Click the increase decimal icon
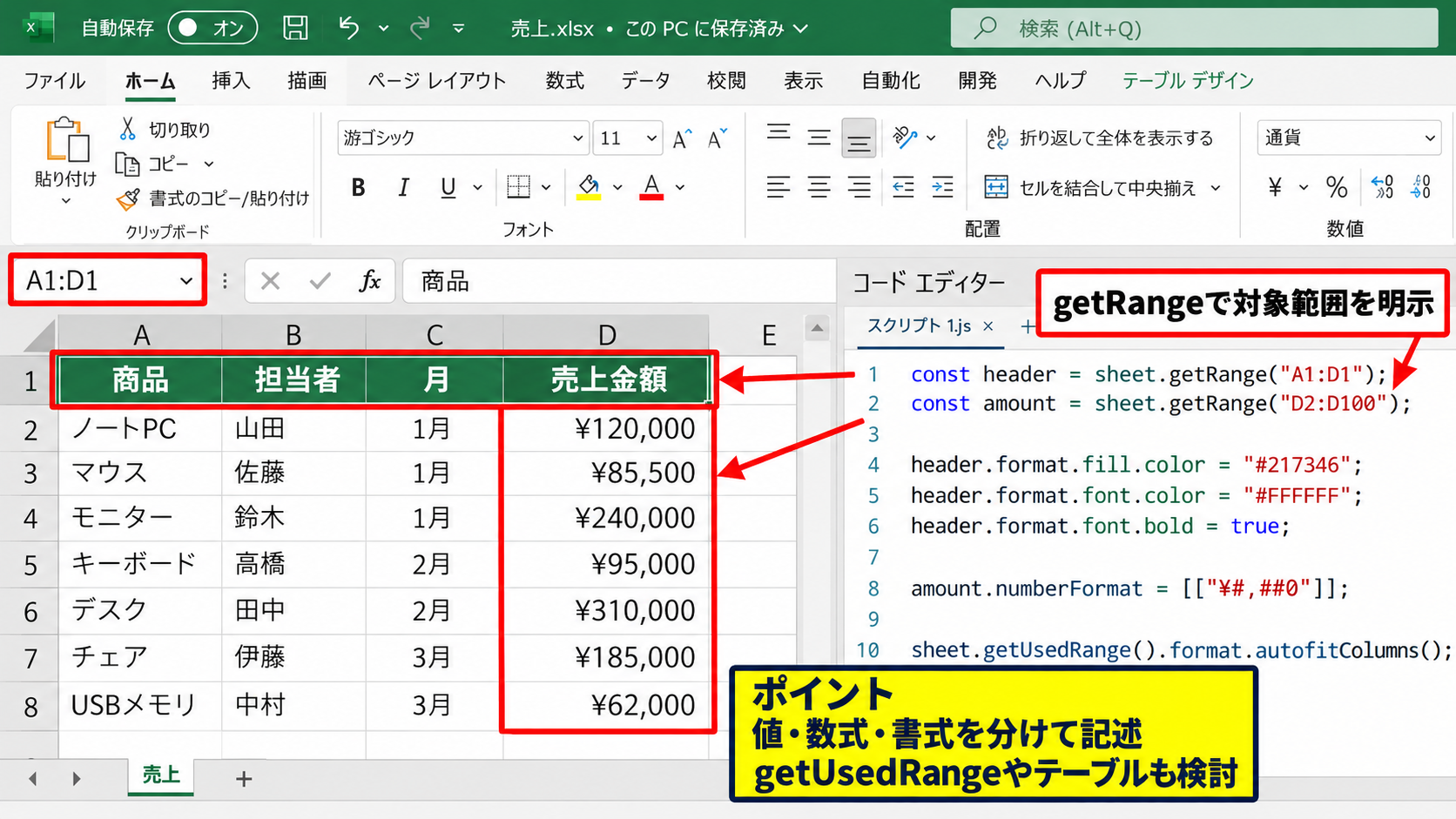This screenshot has width=1456, height=819. point(1382,187)
